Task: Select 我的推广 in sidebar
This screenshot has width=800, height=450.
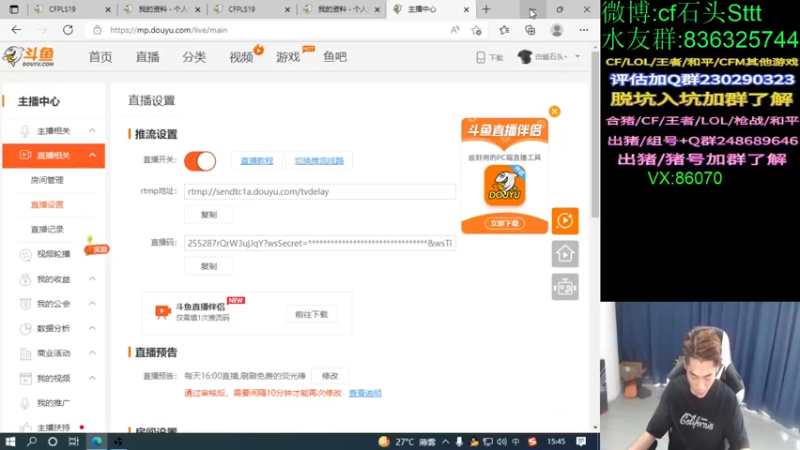Action: (54, 403)
